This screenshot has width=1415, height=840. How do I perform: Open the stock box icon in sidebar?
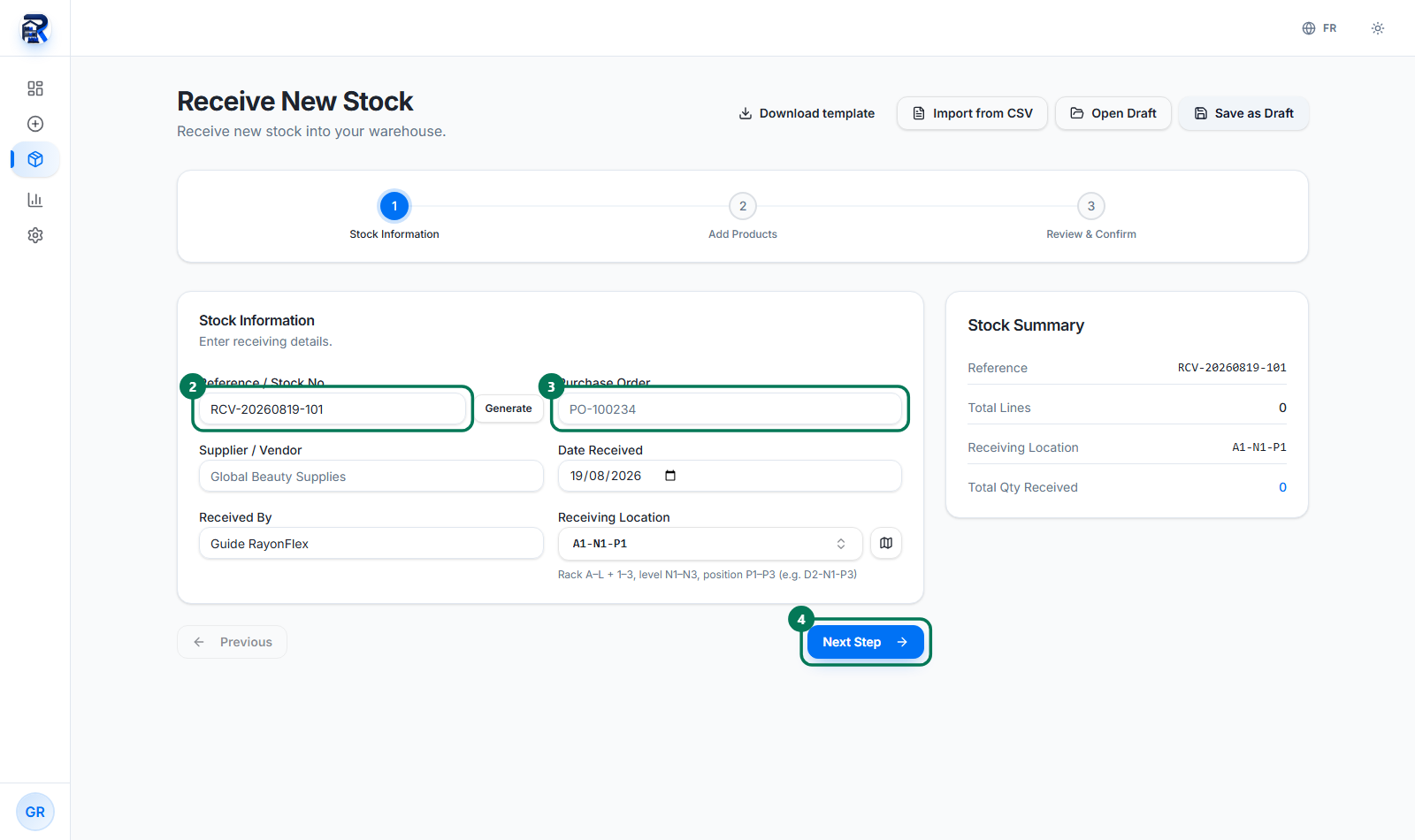(x=35, y=159)
